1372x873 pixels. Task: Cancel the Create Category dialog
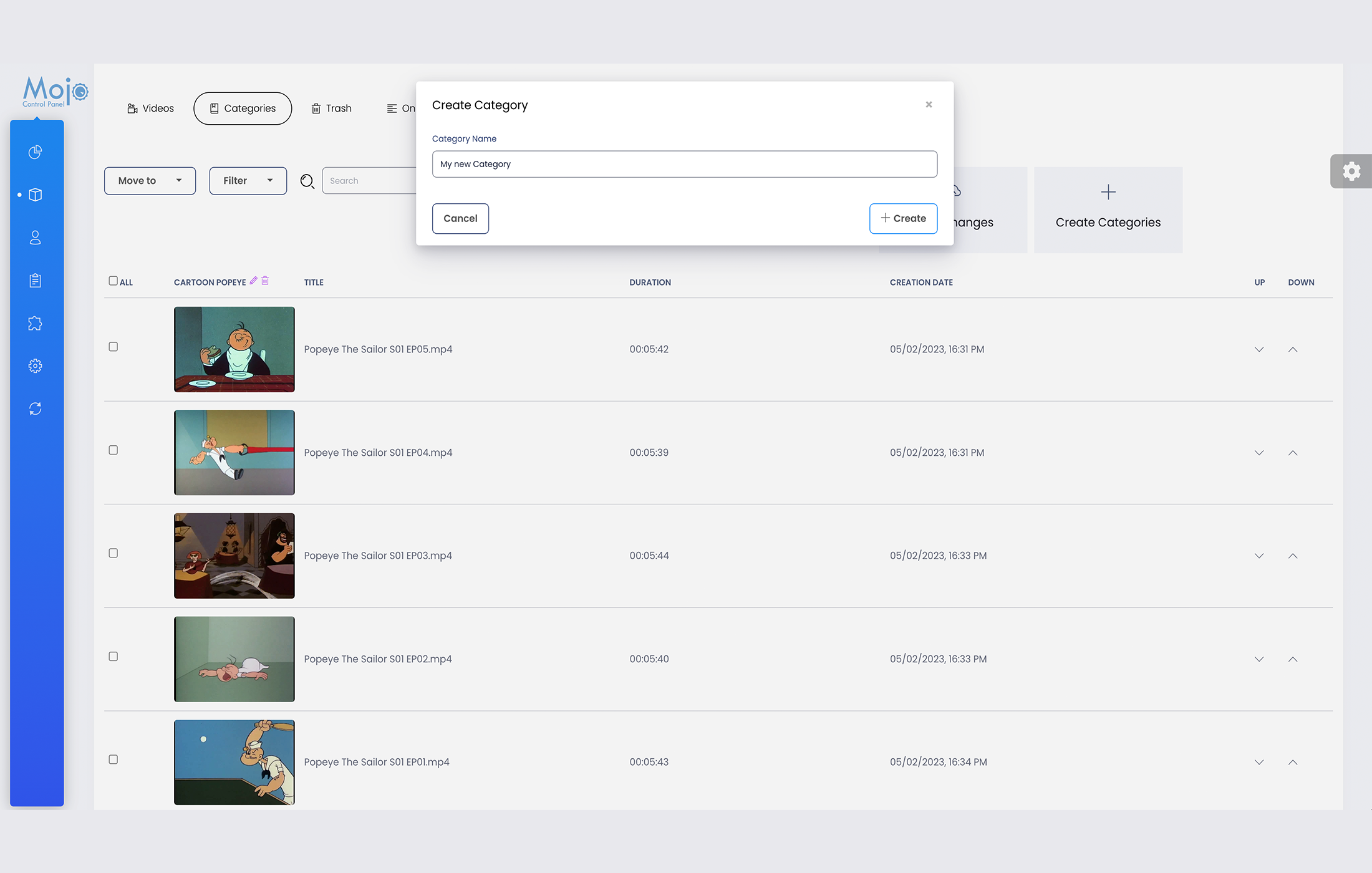460,218
